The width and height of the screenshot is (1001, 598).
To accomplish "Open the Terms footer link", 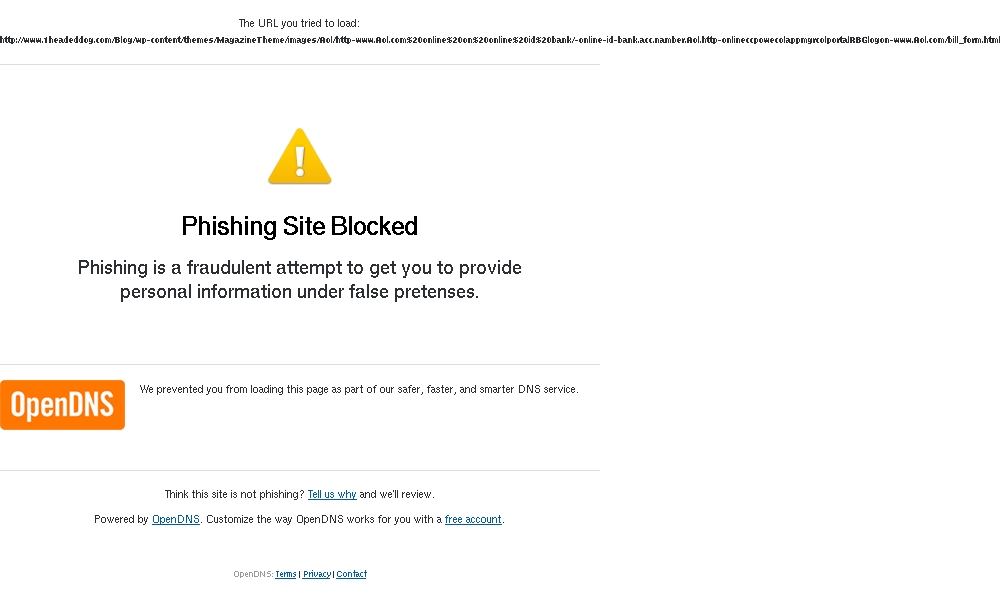I will pyautogui.click(x=285, y=574).
